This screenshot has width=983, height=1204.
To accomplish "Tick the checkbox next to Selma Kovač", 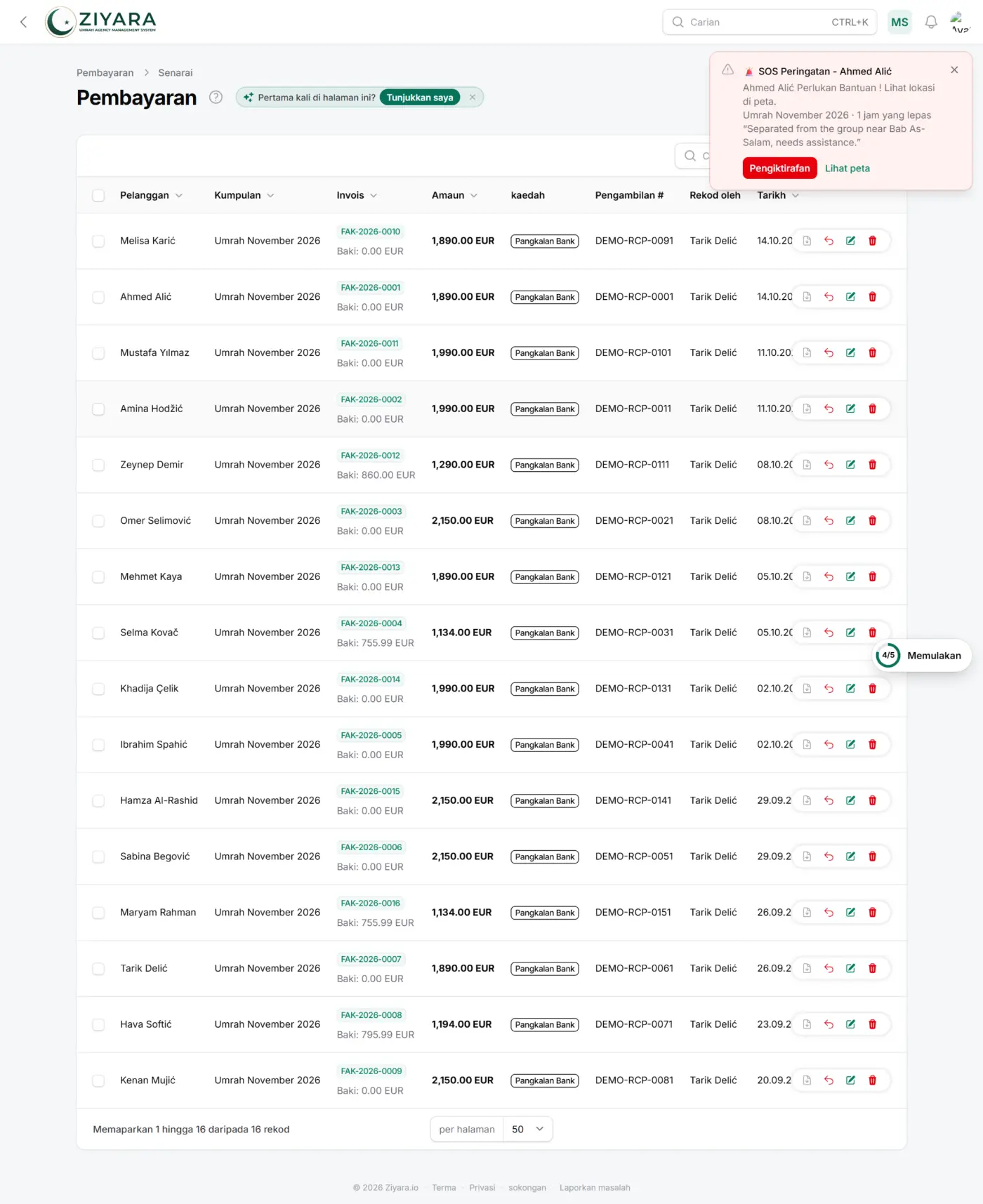I will point(98,633).
